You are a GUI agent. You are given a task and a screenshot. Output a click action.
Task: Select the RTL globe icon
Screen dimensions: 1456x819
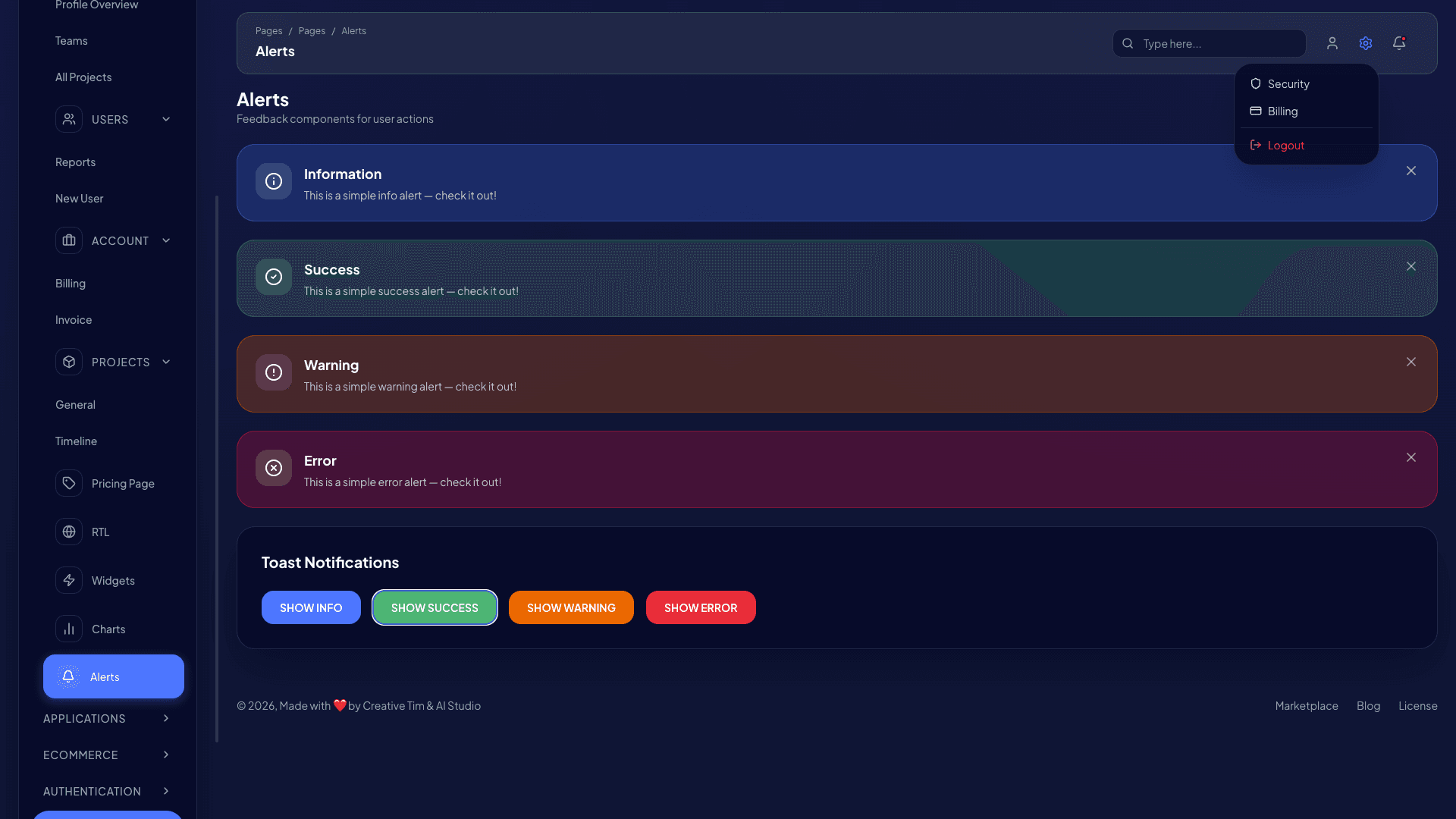(x=69, y=532)
